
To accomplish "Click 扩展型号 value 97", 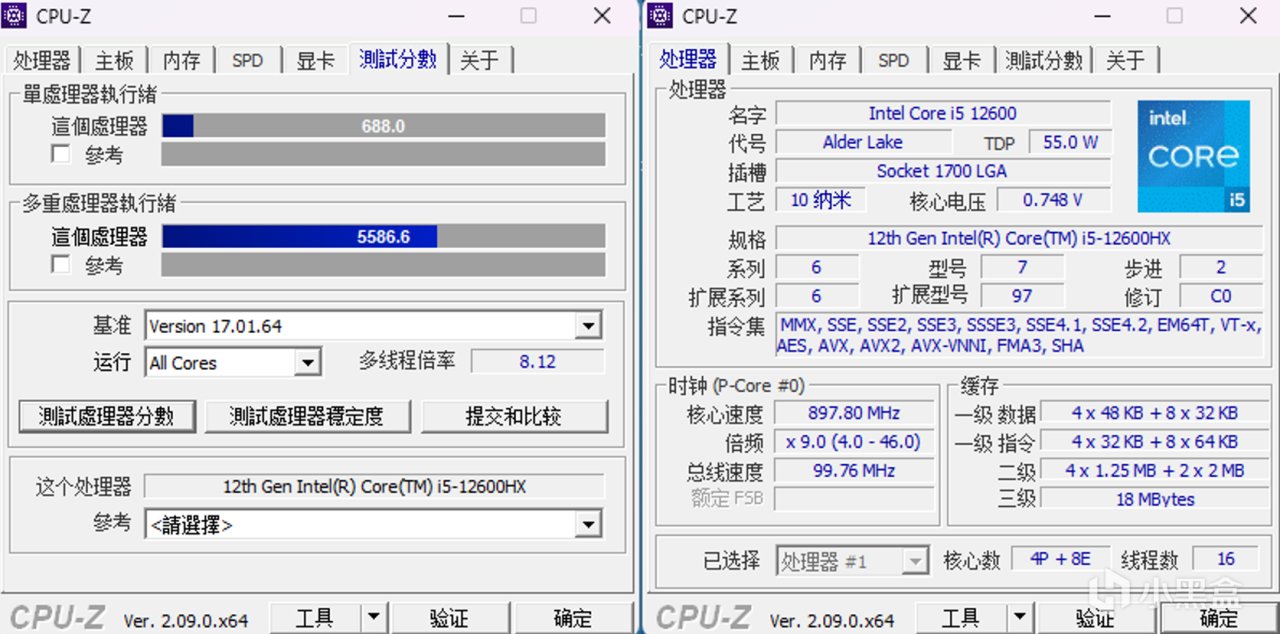I will coord(1022,296).
